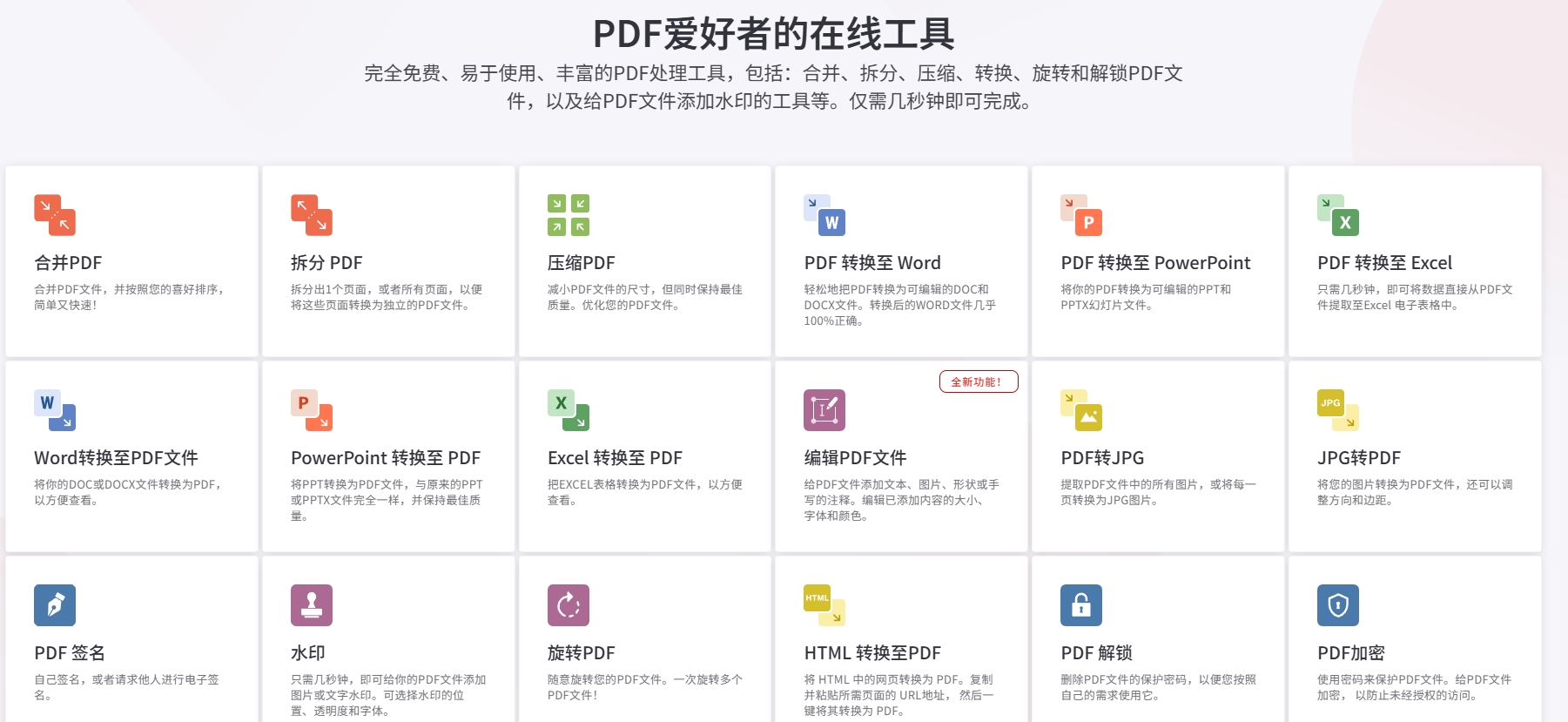
Task: Click description starting 将你的PDF转换为可编辑的PPT
Action: [x=1146, y=297]
